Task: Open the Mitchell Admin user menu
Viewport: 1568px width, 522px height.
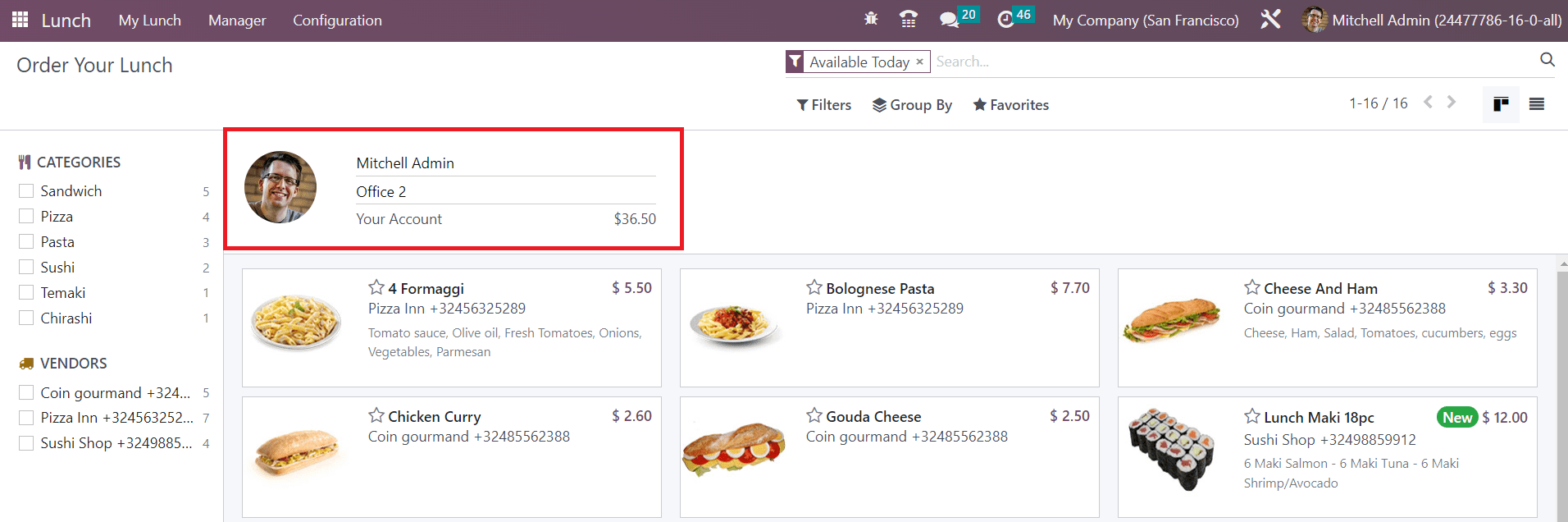Action: click(1432, 20)
